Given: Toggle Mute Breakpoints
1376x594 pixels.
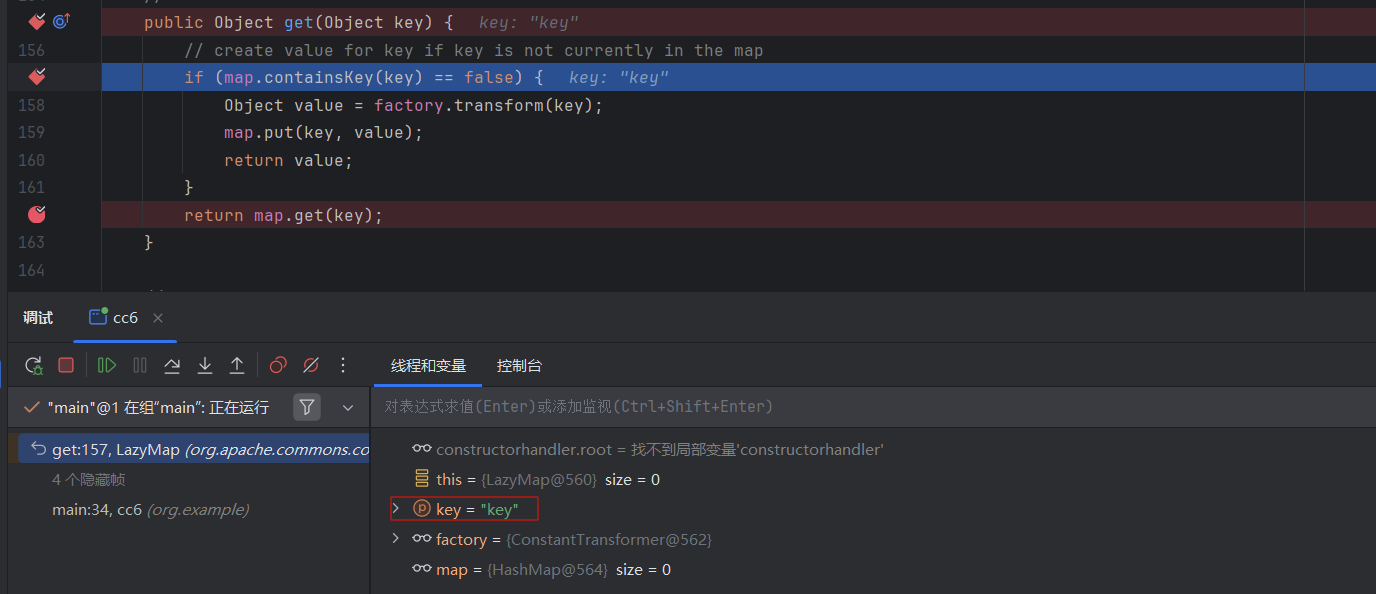Looking at the screenshot, I should coord(311,366).
